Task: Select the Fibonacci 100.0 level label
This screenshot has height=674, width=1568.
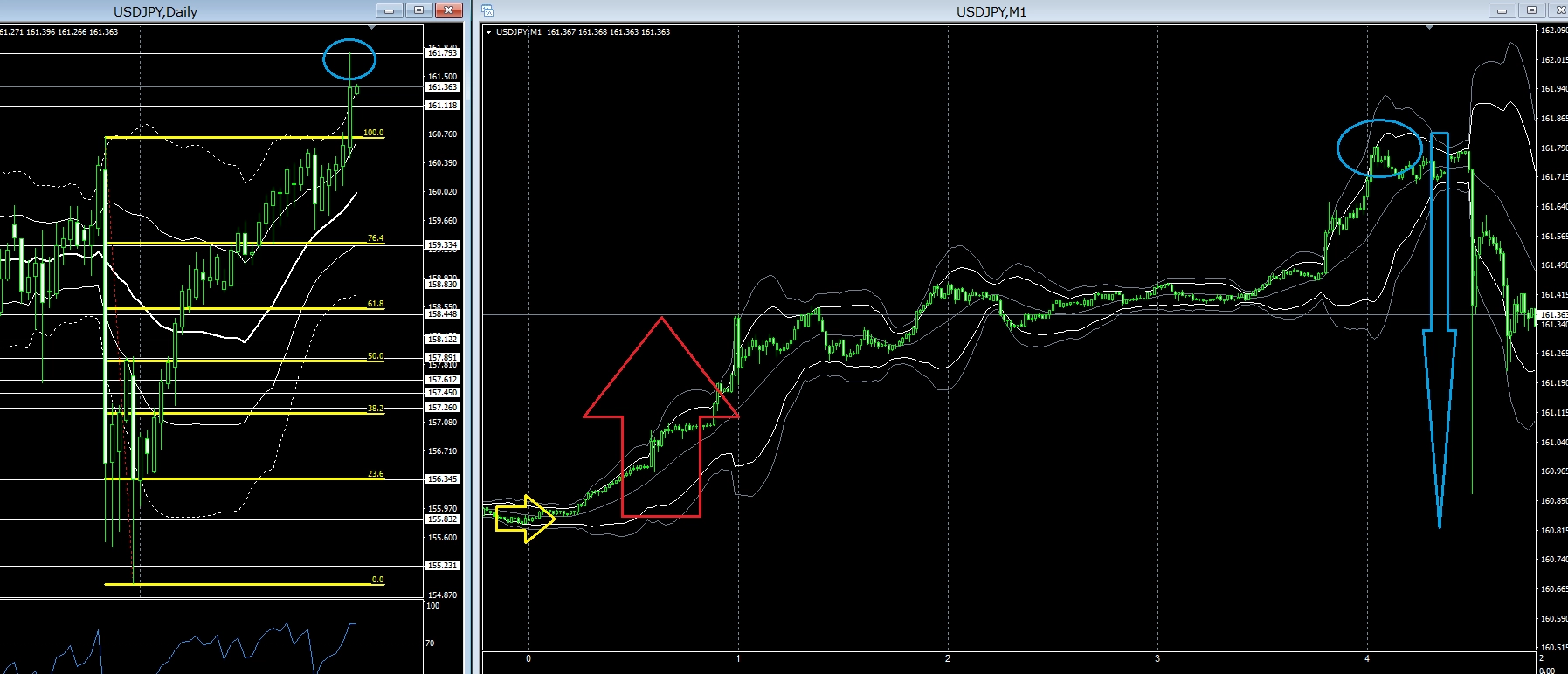Action: pyautogui.click(x=373, y=133)
